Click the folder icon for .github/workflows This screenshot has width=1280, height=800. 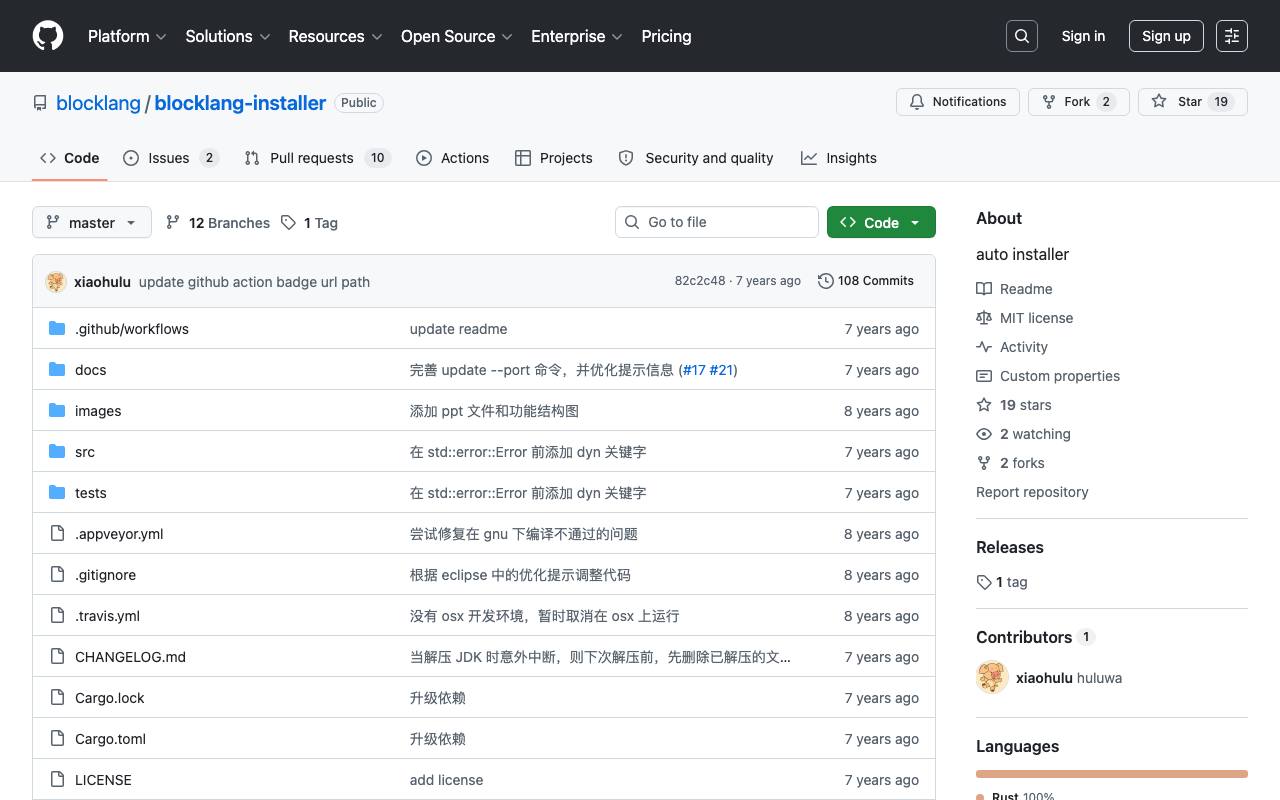point(57,328)
